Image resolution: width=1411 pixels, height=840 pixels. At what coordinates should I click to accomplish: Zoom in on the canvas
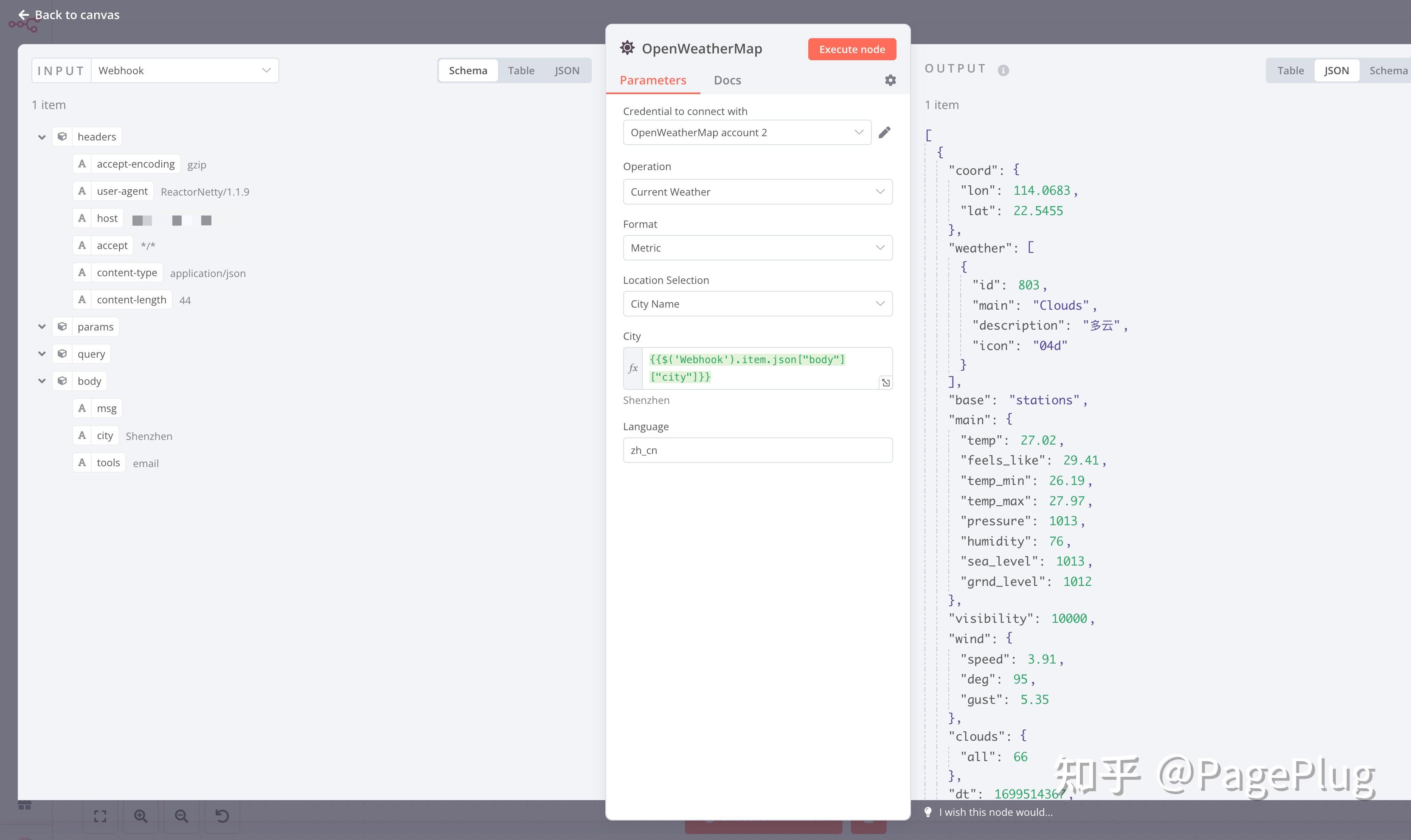click(x=141, y=816)
